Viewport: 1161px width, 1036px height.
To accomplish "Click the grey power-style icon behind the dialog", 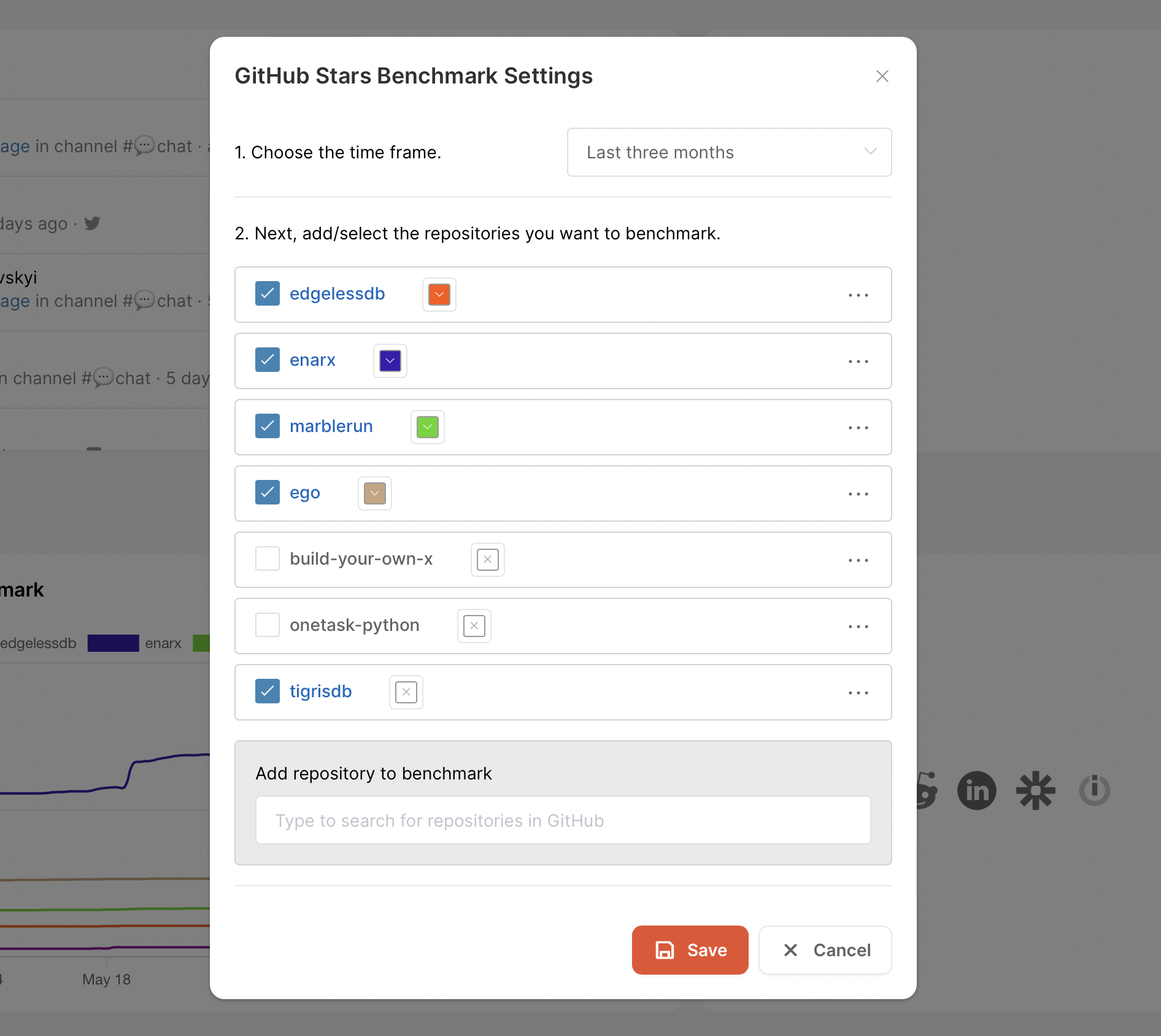I will pos(1094,790).
